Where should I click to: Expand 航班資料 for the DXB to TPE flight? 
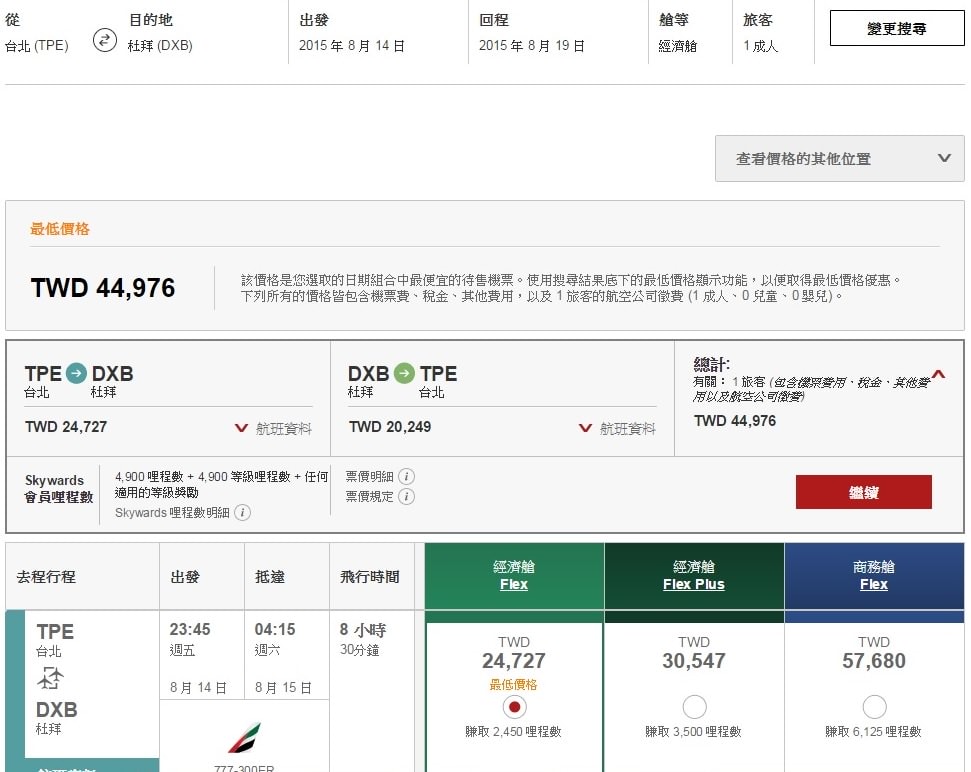point(617,428)
